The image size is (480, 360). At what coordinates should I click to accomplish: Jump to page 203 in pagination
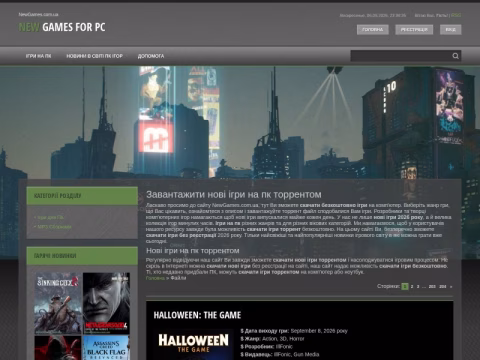tap(432, 287)
